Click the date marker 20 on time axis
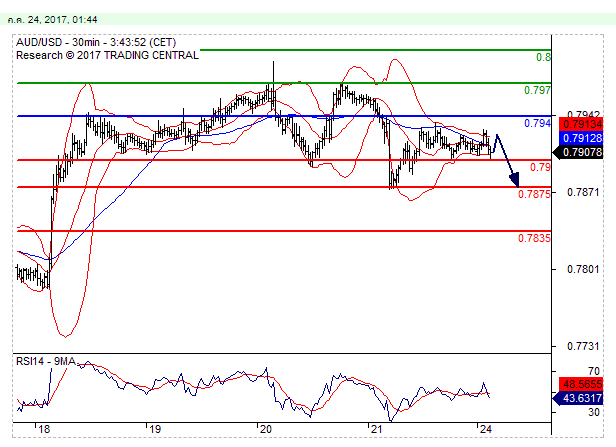Screen dimensions: 616x447 (266, 429)
